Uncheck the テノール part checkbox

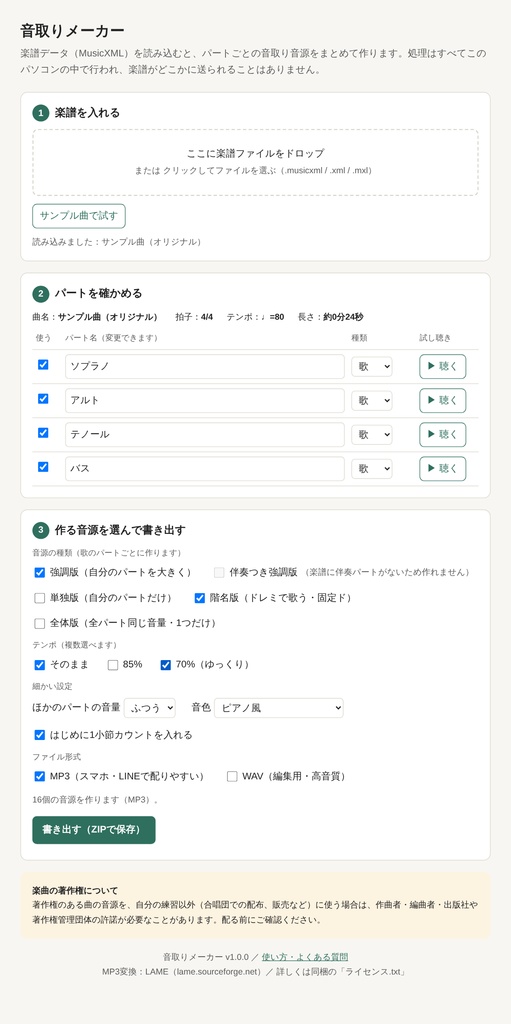[x=43, y=433]
